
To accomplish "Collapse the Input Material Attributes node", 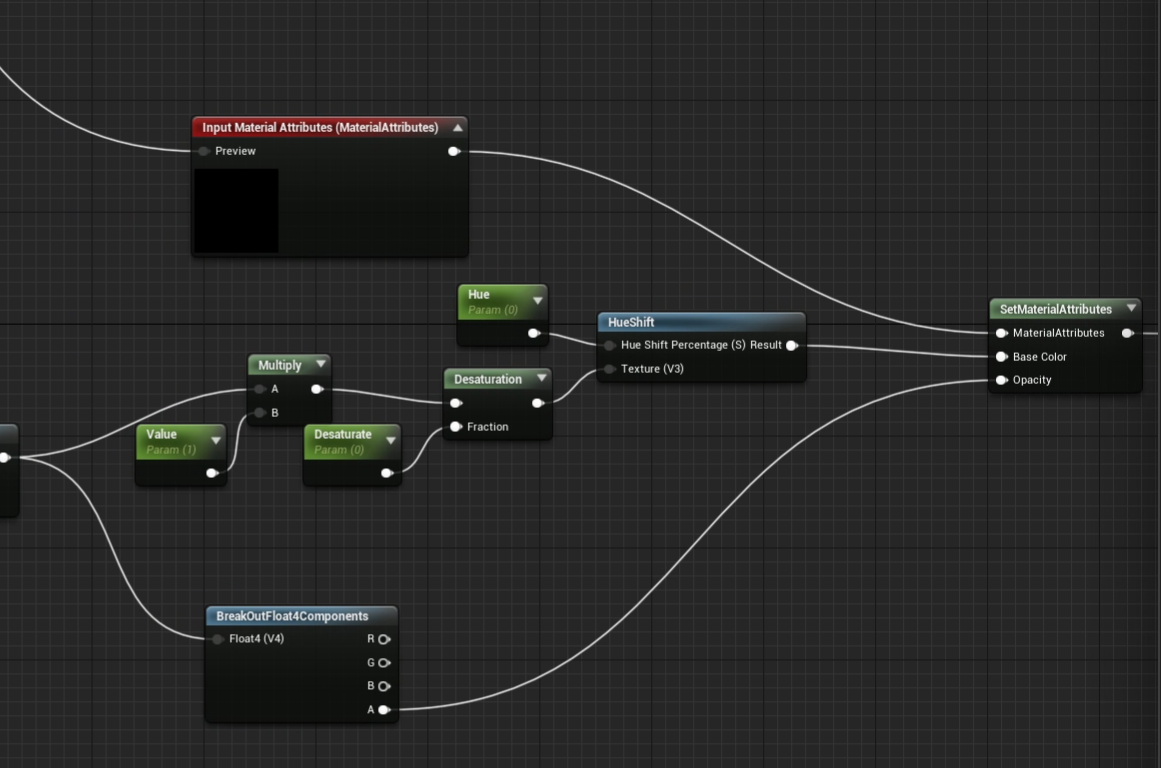I will point(457,127).
